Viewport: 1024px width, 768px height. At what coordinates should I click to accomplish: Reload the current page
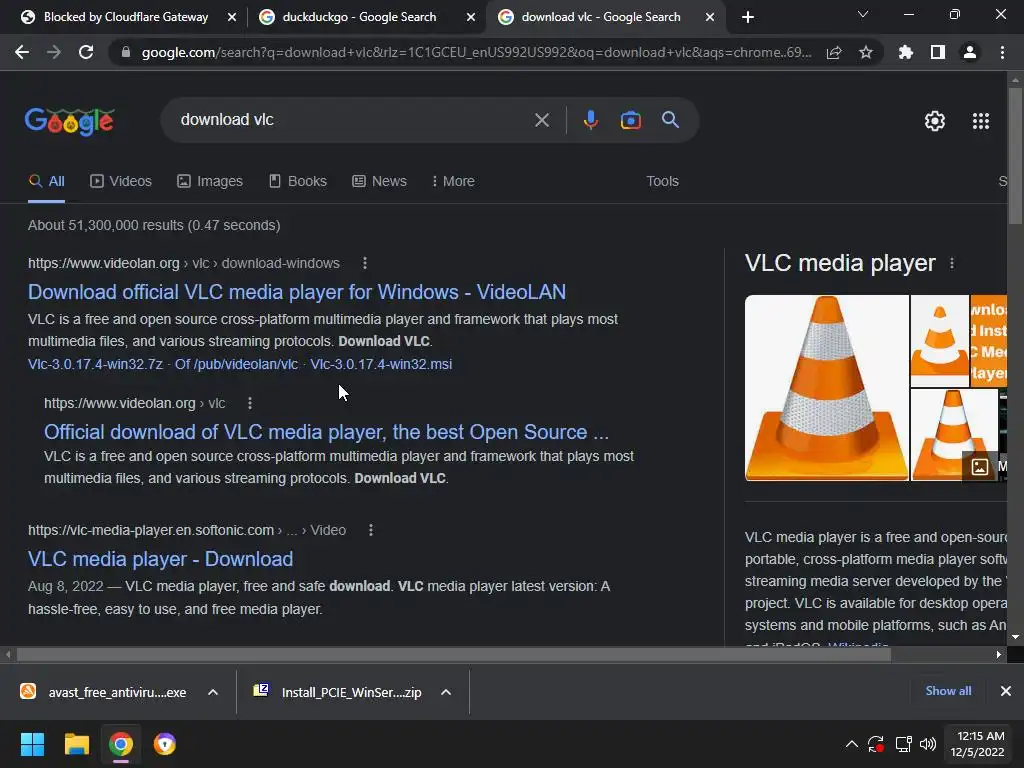click(86, 52)
